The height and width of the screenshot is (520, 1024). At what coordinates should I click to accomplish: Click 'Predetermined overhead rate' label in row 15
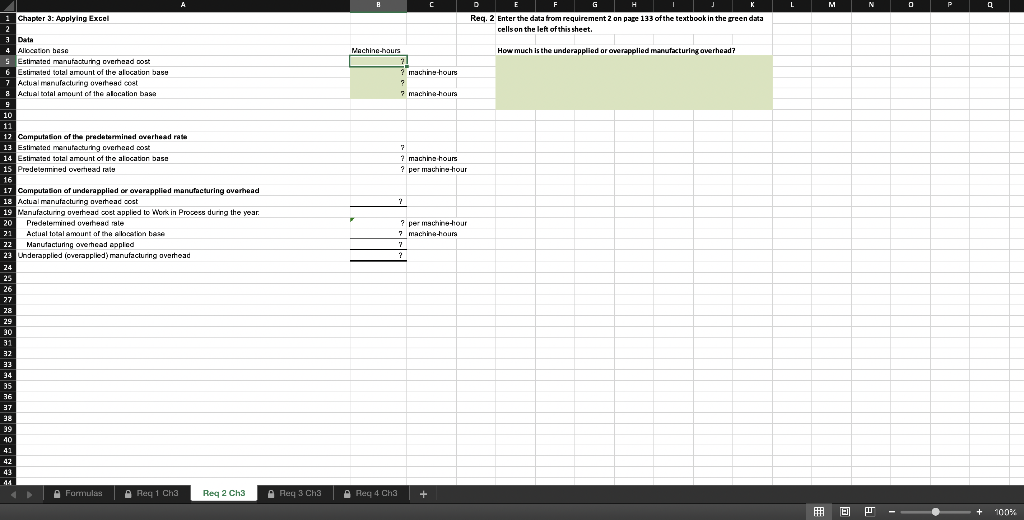click(66, 169)
